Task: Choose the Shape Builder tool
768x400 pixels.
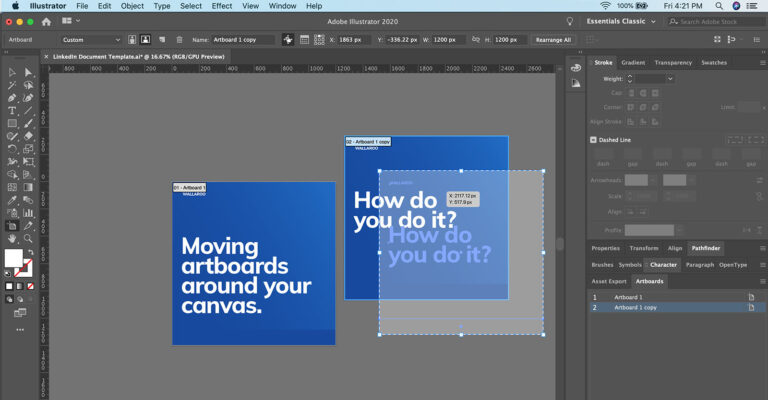Action: (12, 174)
